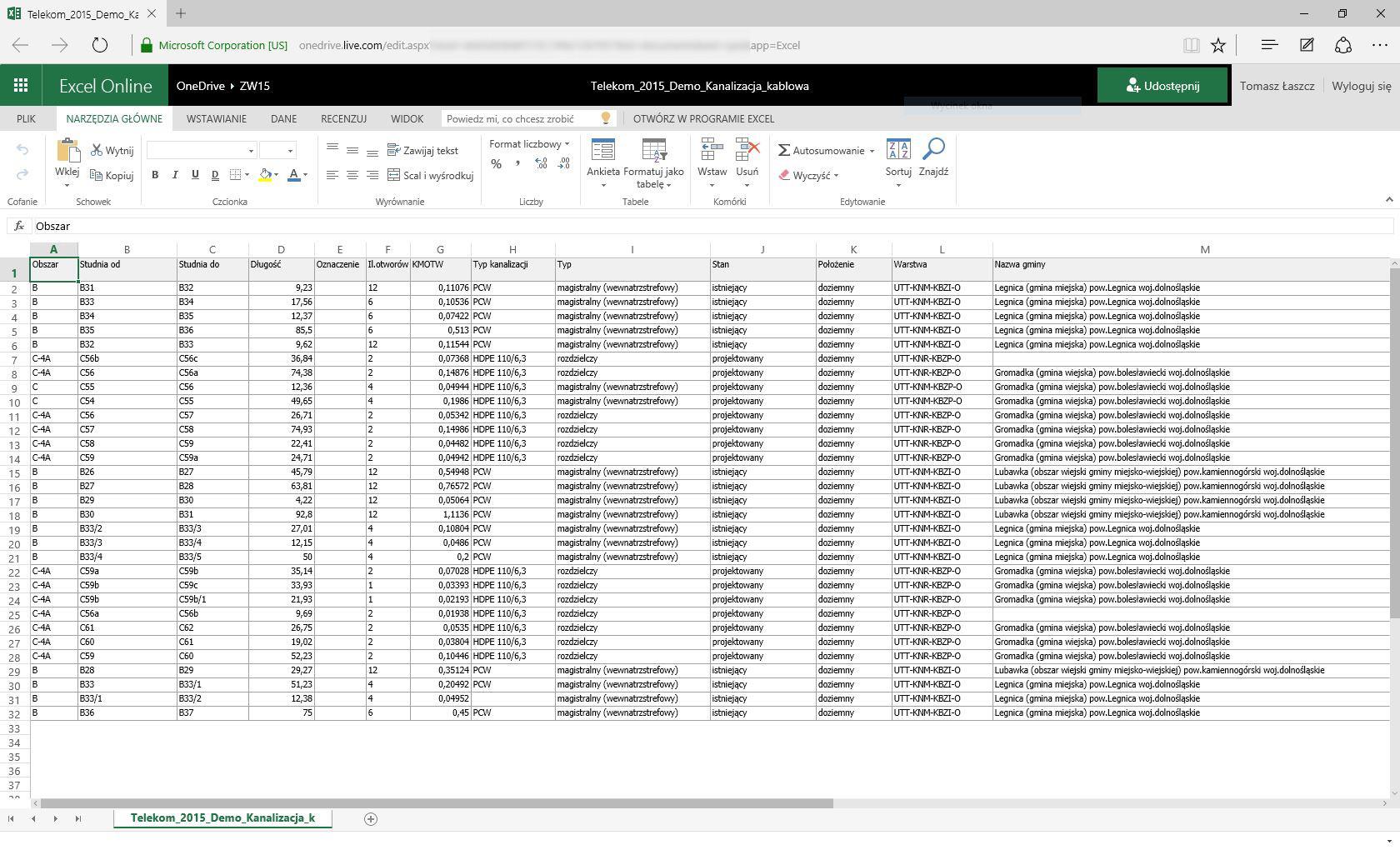Click Scal i wyśrodkuj merge button
1400x850 pixels.
[x=431, y=175]
